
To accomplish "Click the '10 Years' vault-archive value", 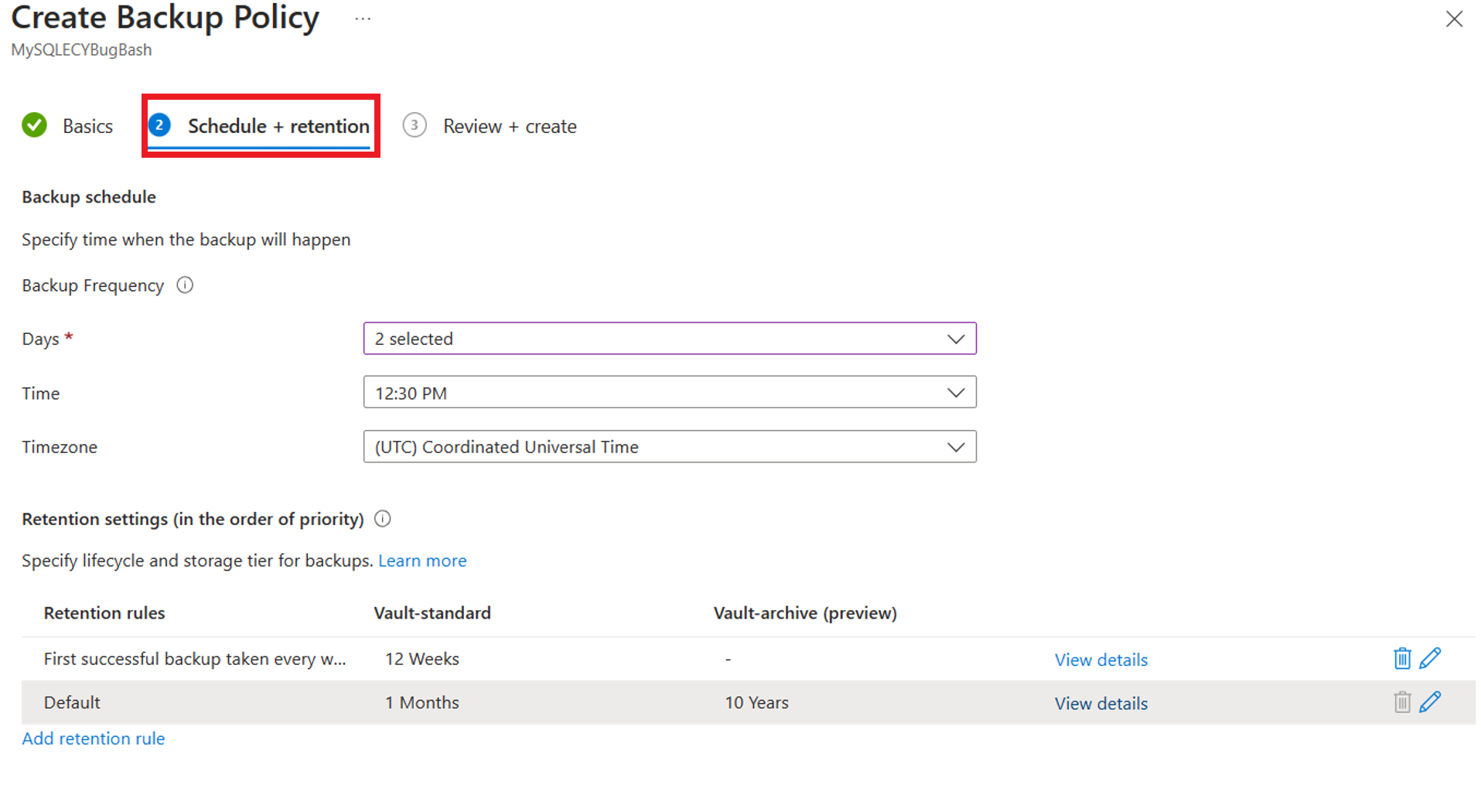I will click(756, 702).
